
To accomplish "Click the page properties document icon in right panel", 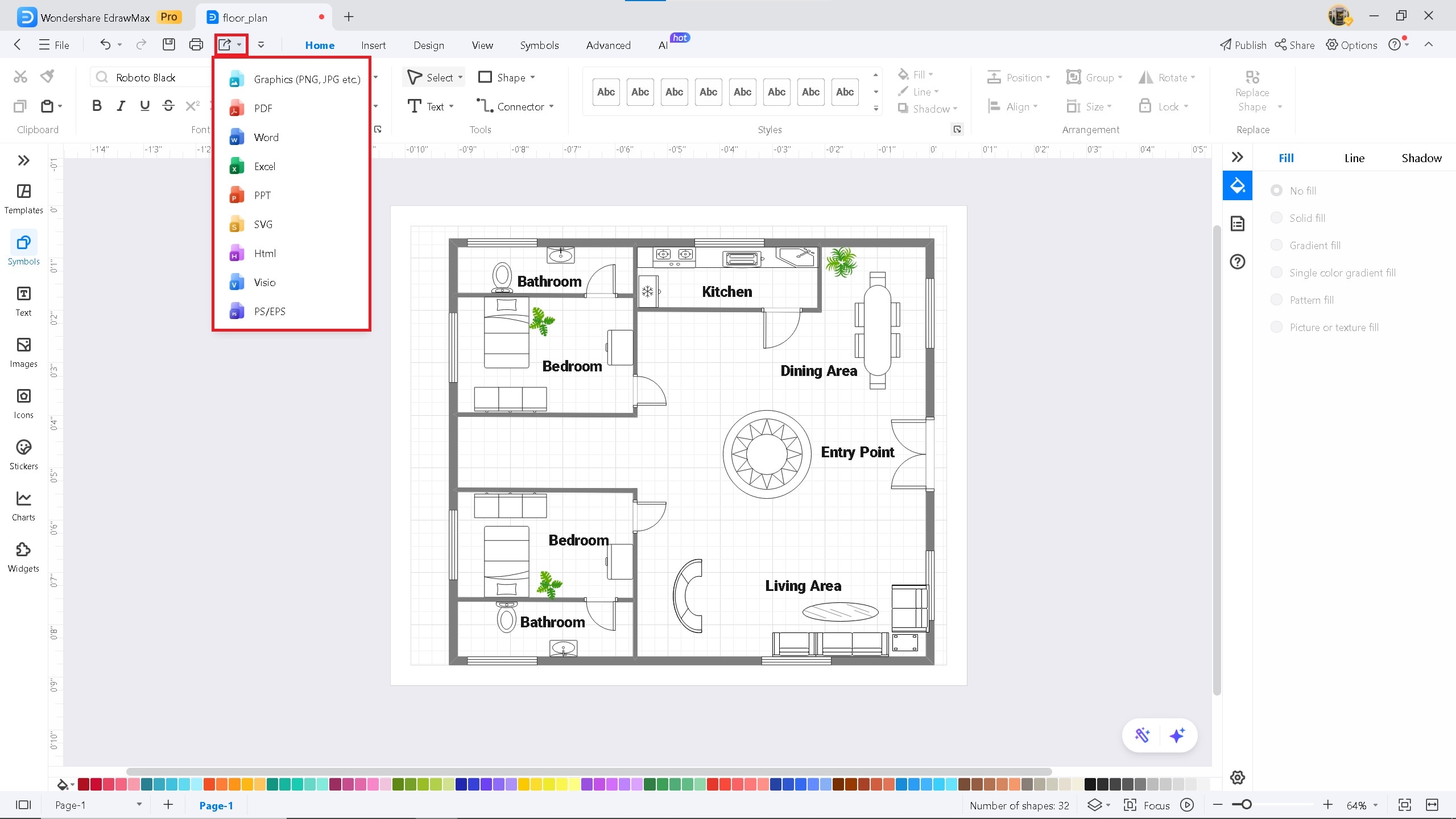I will tap(1238, 224).
